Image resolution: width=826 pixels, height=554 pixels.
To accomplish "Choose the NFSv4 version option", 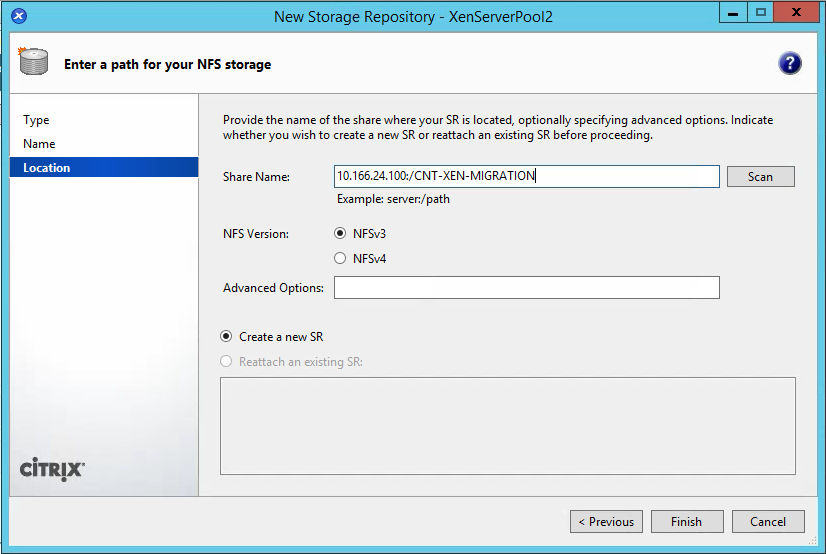I will click(340, 259).
